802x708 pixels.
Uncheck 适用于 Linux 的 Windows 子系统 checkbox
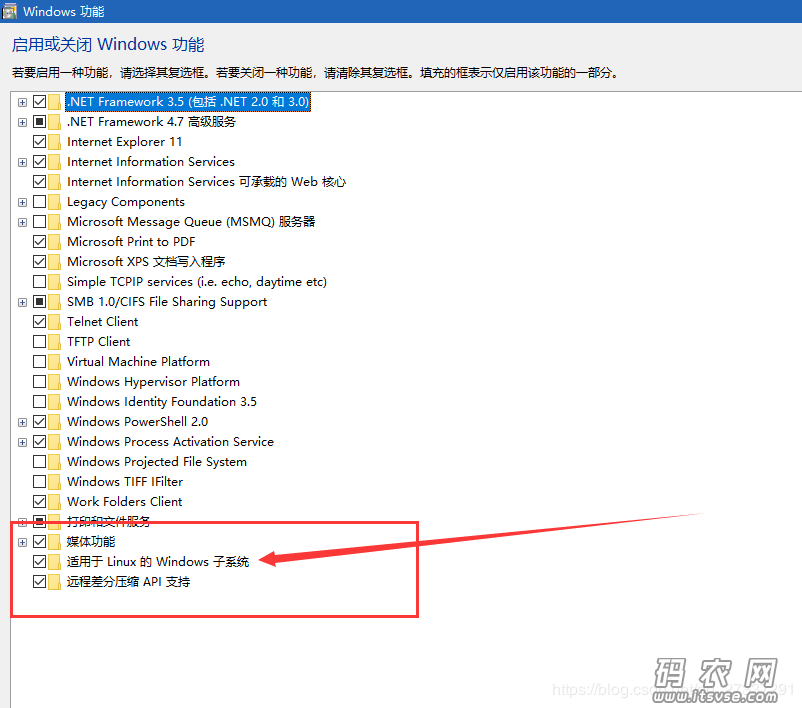pos(39,562)
